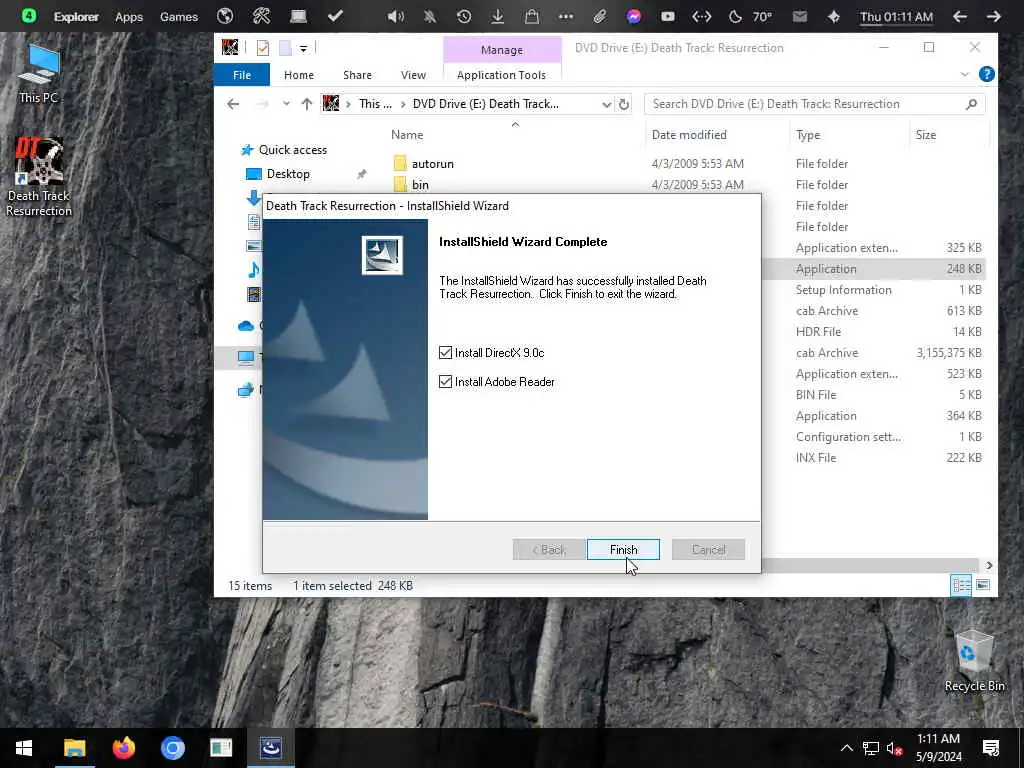Launch Firefox from the taskbar
Screen dimensions: 1024x768
123,748
